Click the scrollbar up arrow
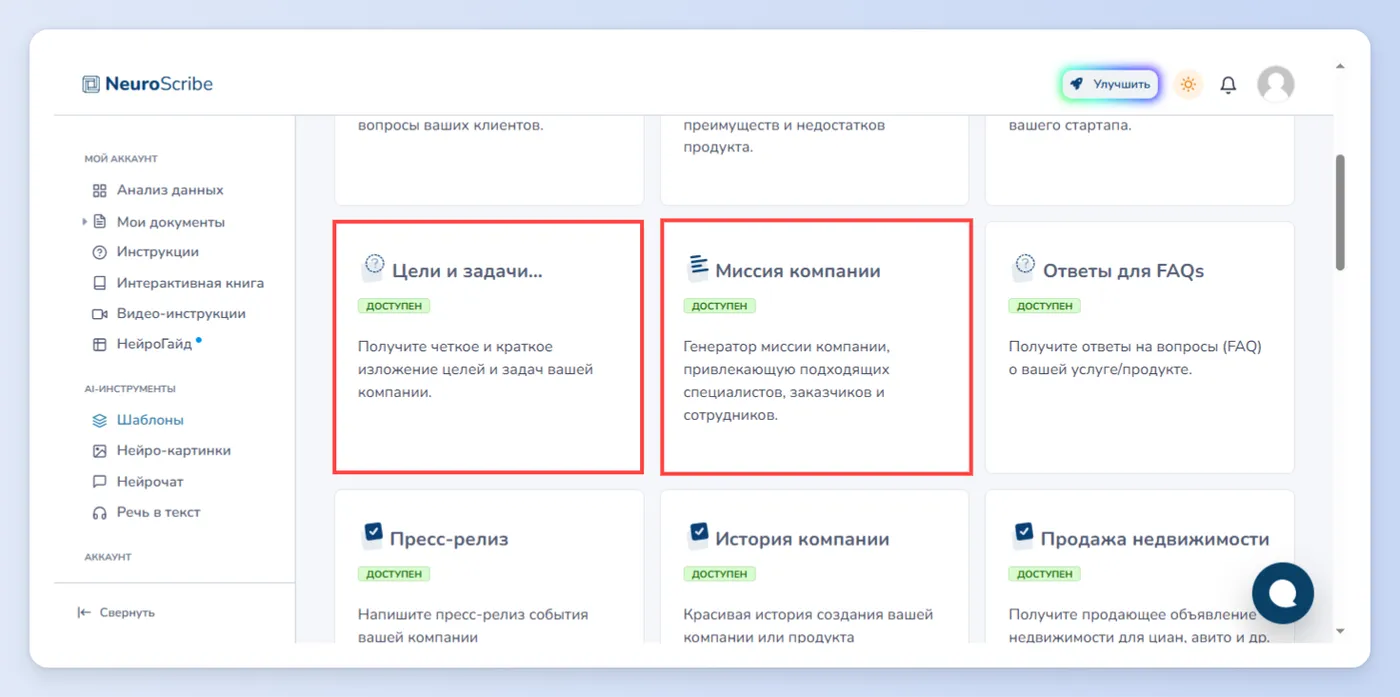The width and height of the screenshot is (1400, 697). [1340, 67]
